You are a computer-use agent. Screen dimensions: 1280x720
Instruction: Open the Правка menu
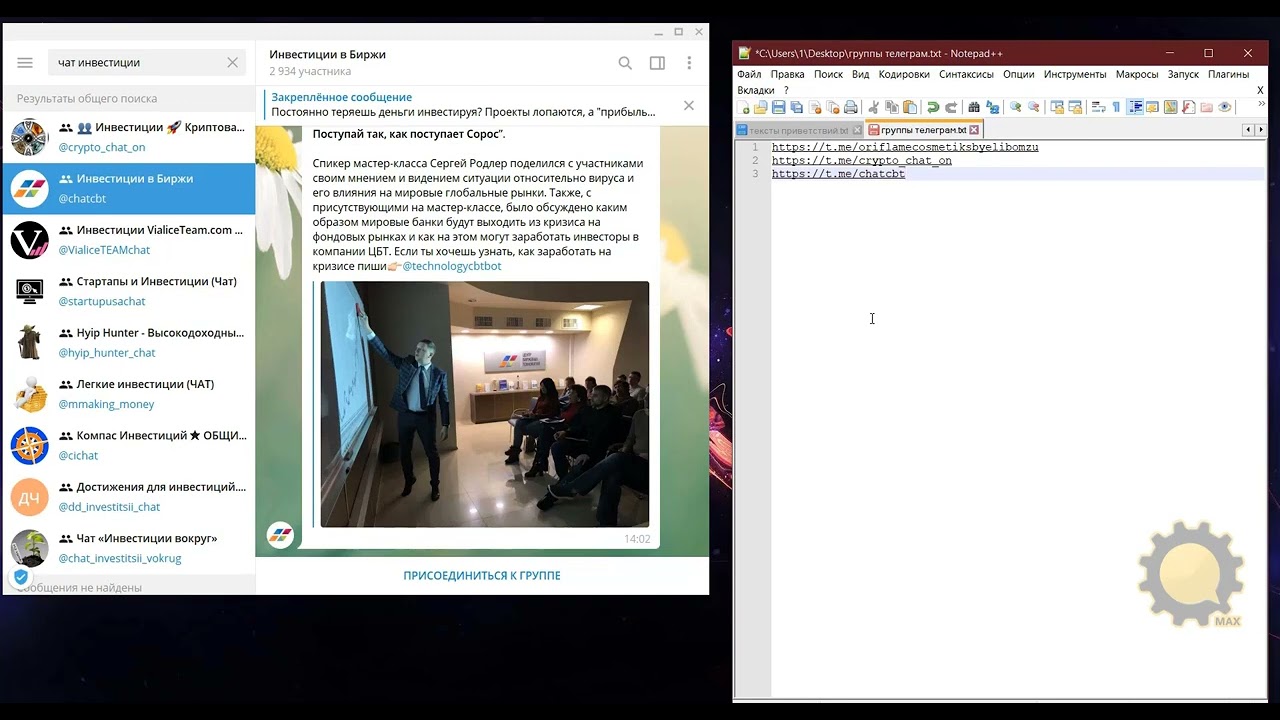click(x=788, y=74)
